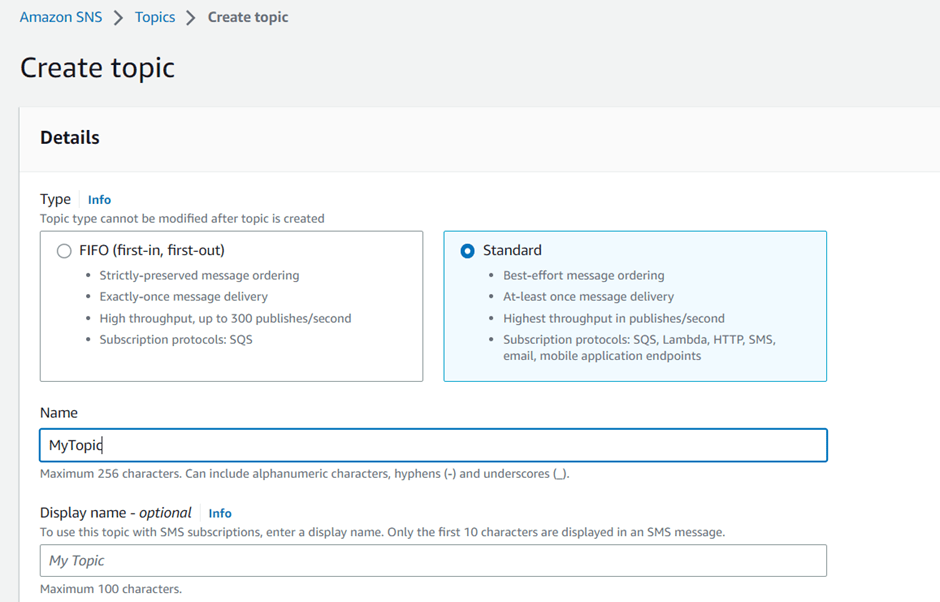Click the Details section header
The width and height of the screenshot is (940, 602).
pyautogui.click(x=70, y=138)
